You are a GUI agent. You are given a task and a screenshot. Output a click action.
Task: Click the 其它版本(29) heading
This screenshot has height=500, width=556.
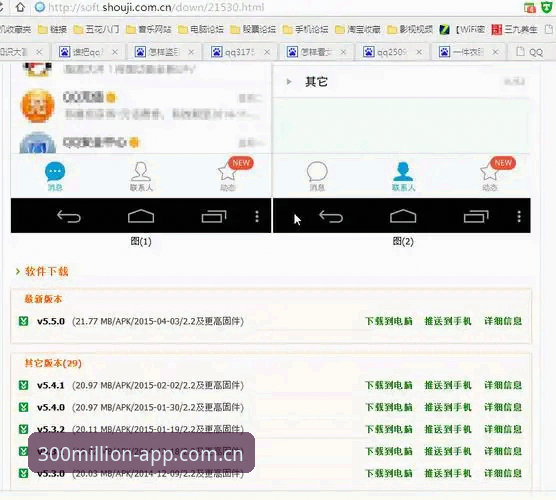click(53, 363)
